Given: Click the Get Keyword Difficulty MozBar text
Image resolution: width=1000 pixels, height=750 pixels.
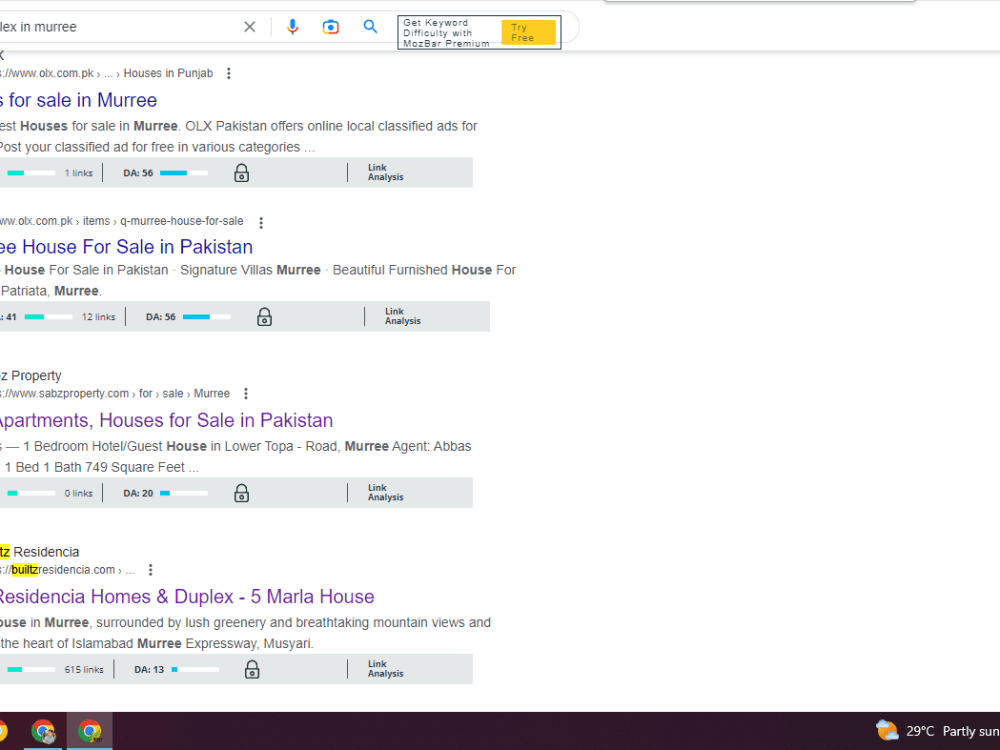Looking at the screenshot, I should (446, 33).
